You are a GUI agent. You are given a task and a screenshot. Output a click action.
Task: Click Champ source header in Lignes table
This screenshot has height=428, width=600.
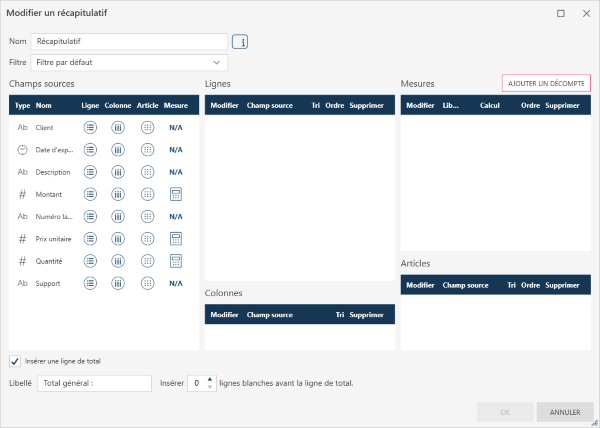tap(269, 104)
